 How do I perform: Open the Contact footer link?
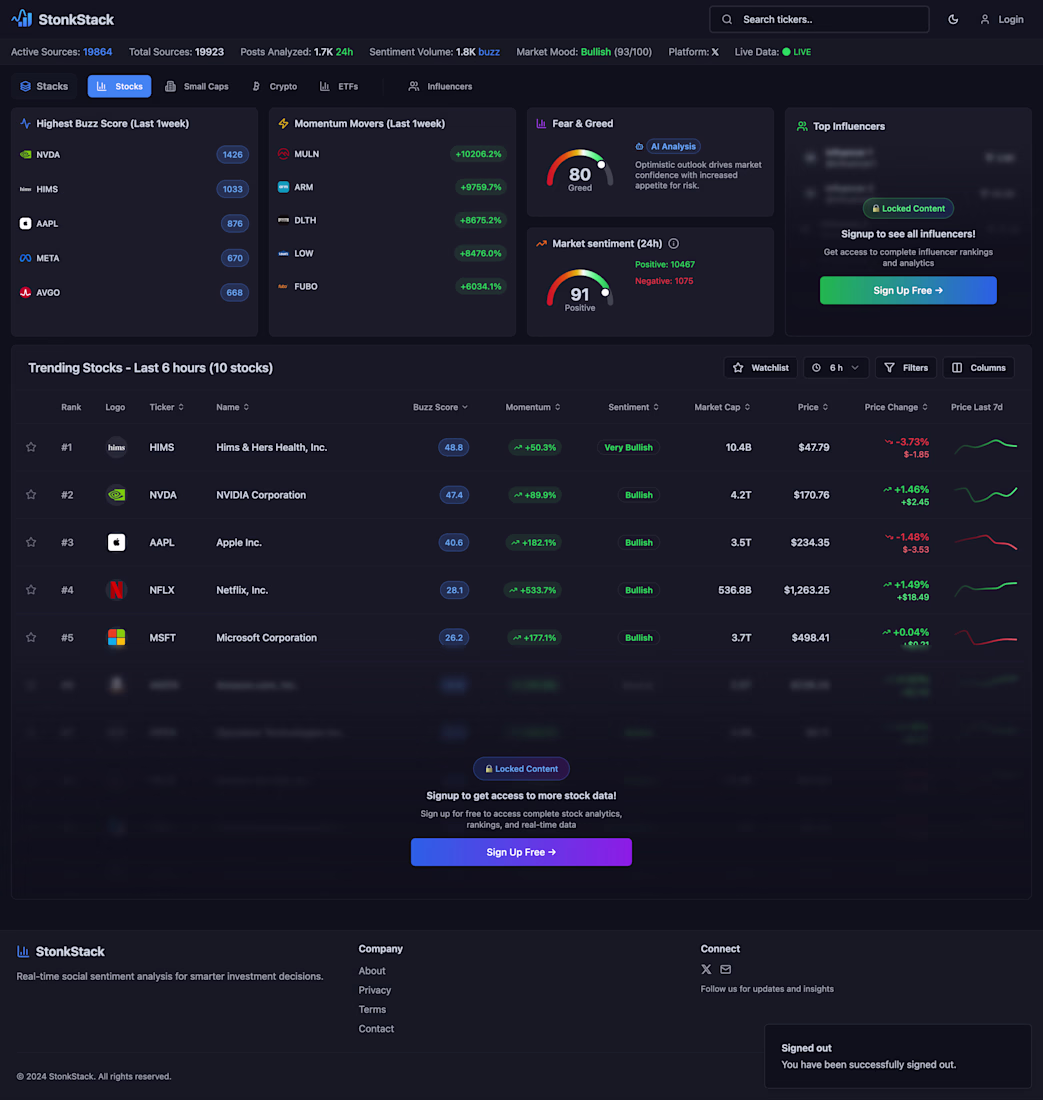pos(376,1028)
